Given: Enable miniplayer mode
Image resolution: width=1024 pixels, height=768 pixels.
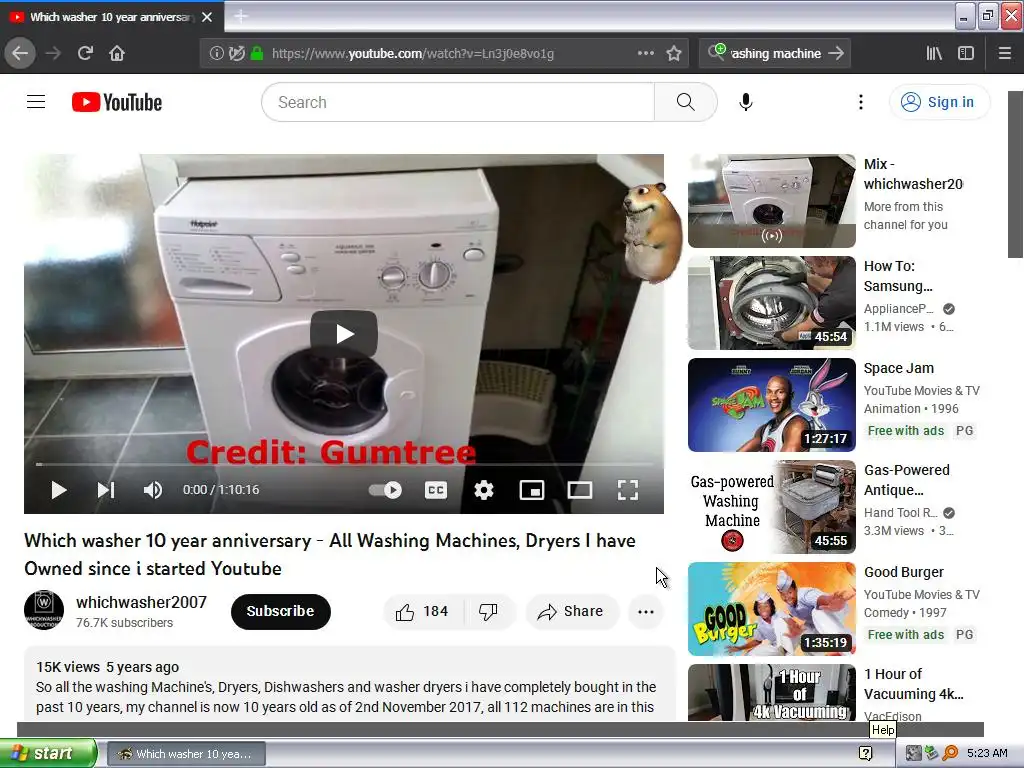Looking at the screenshot, I should [x=532, y=490].
